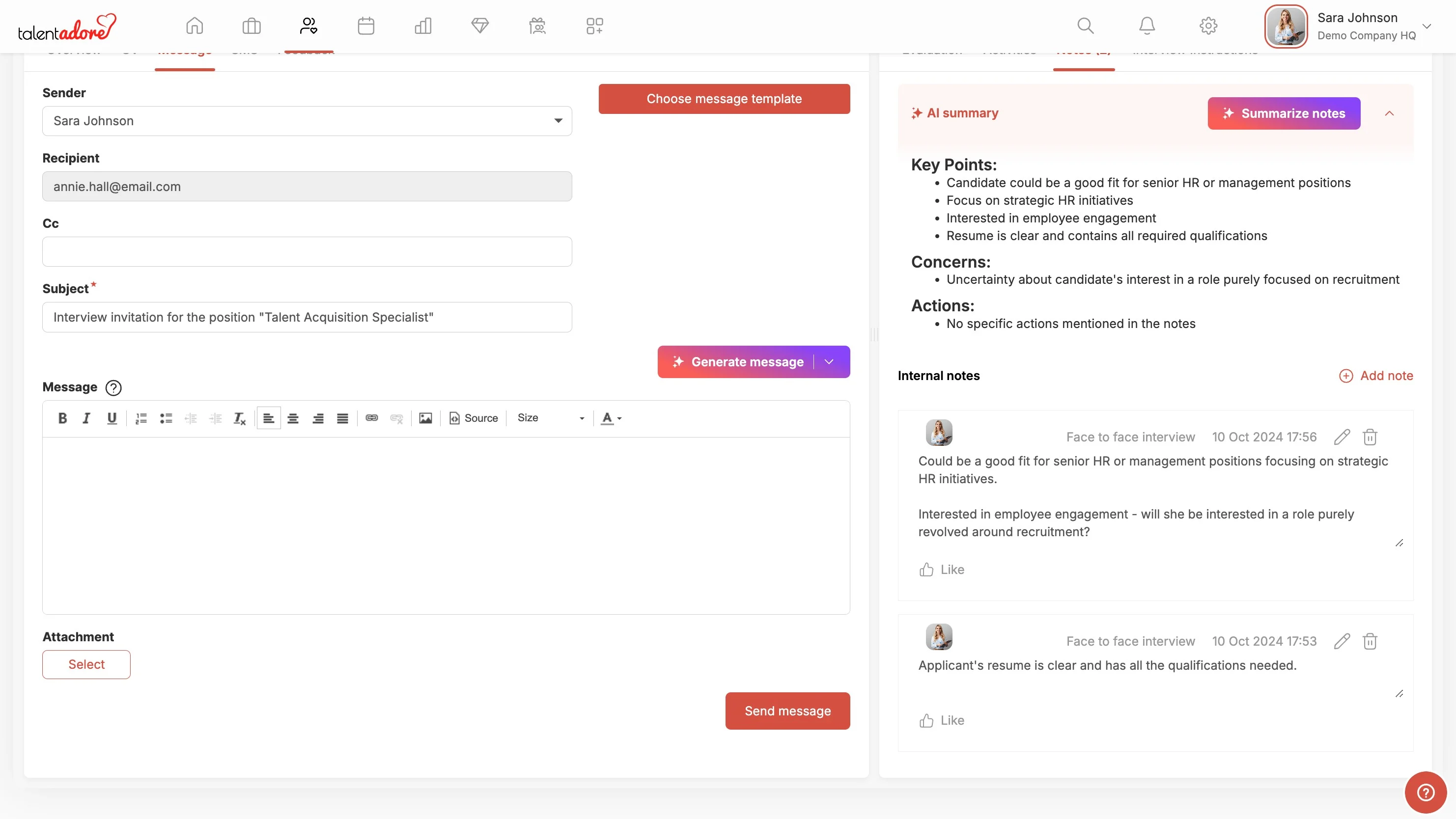Toggle underline formatting in message editor

pyautogui.click(x=112, y=418)
